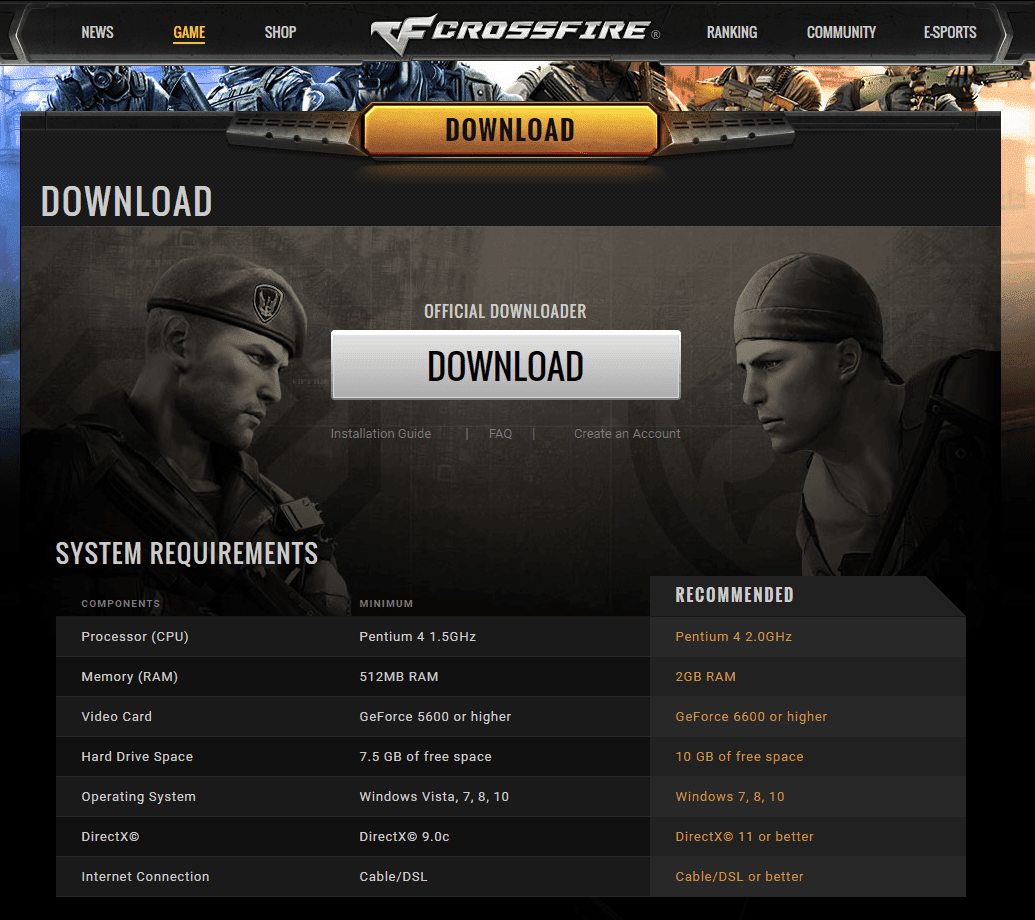Open the E-SPORTS section
Viewport: 1035px width, 920px height.
click(x=949, y=32)
